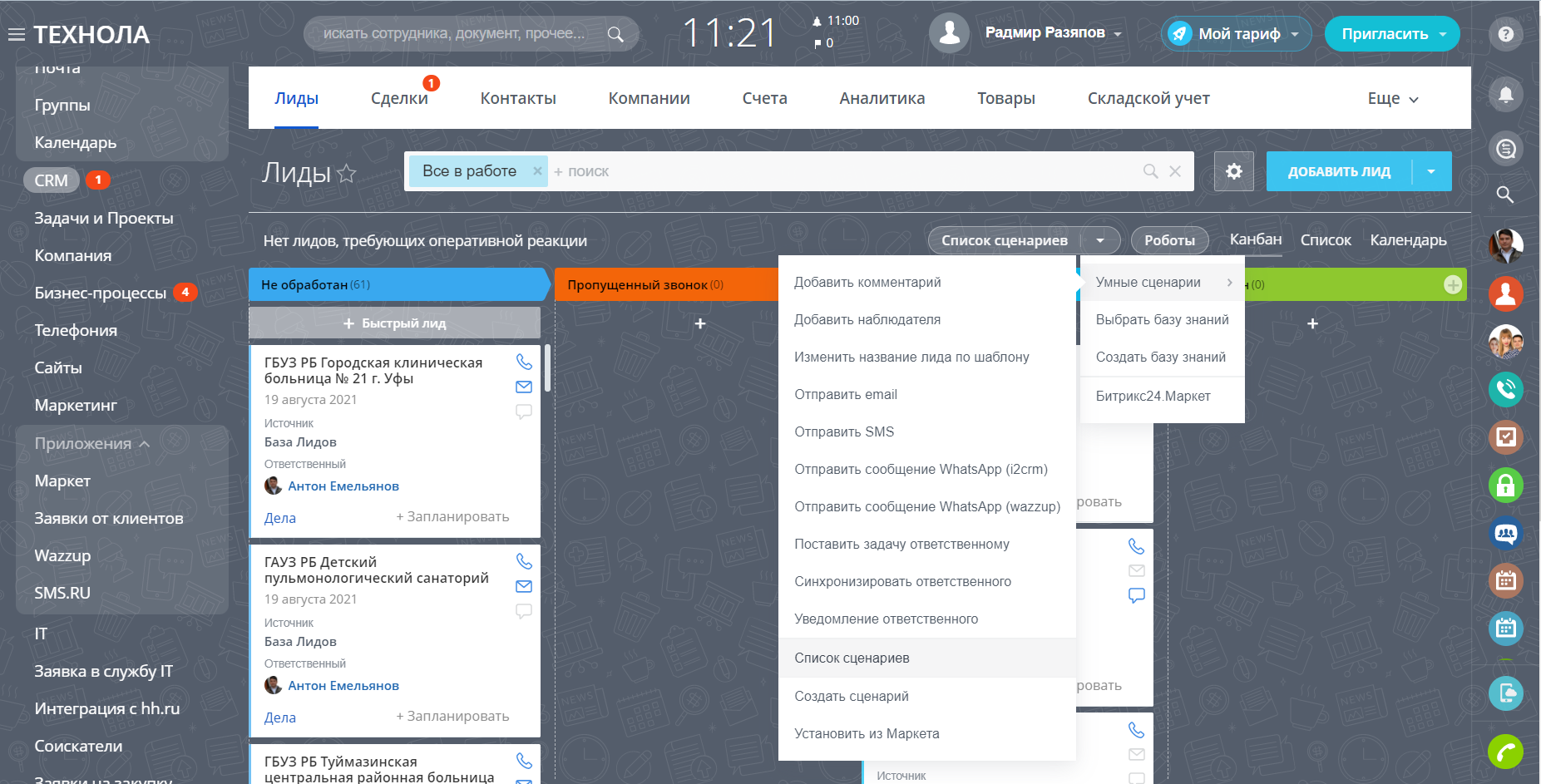Open the teal telephony call icon
This screenshot has height=784, width=1541.
(x=1506, y=389)
